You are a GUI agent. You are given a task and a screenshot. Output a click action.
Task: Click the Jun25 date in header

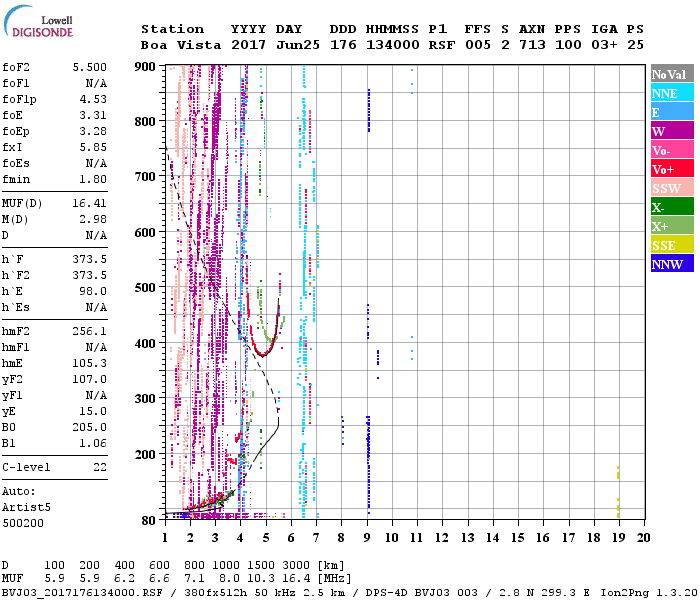(298, 45)
